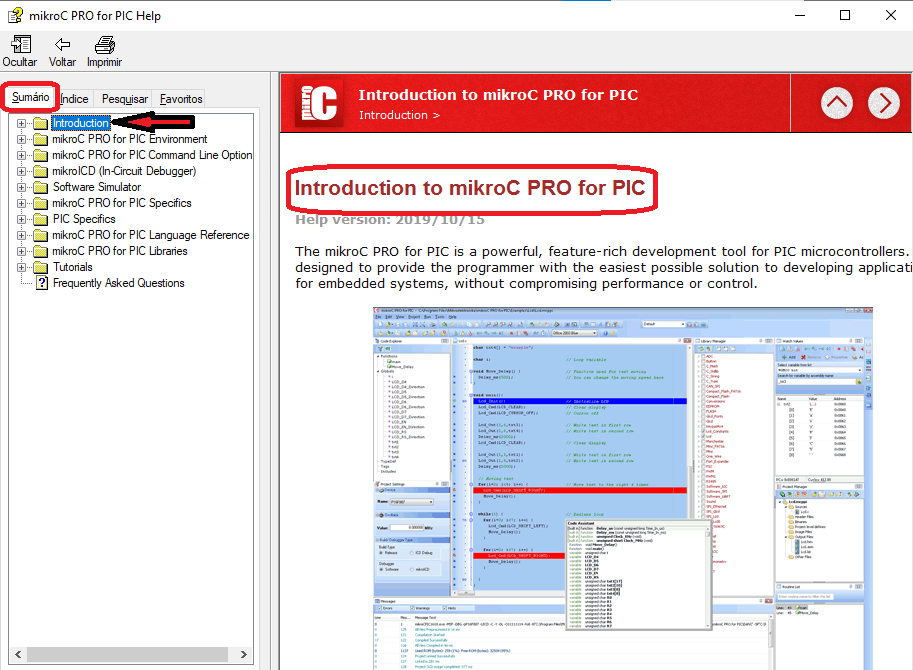Screen dimensions: 913x670
Task: Select mikroC PRO for PIC Command Line Option
Action: pyautogui.click(x=152, y=155)
